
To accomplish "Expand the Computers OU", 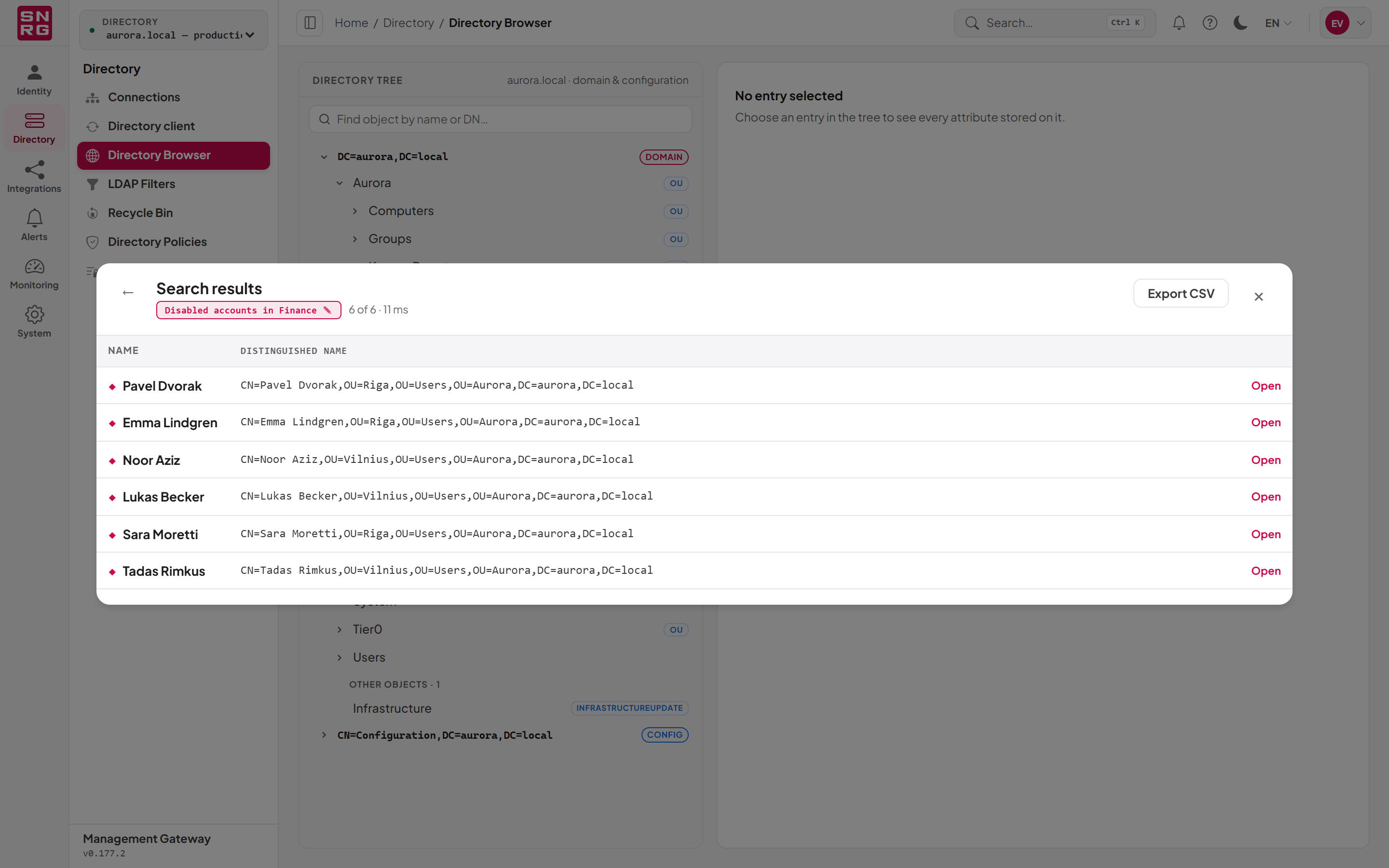I will [355, 211].
